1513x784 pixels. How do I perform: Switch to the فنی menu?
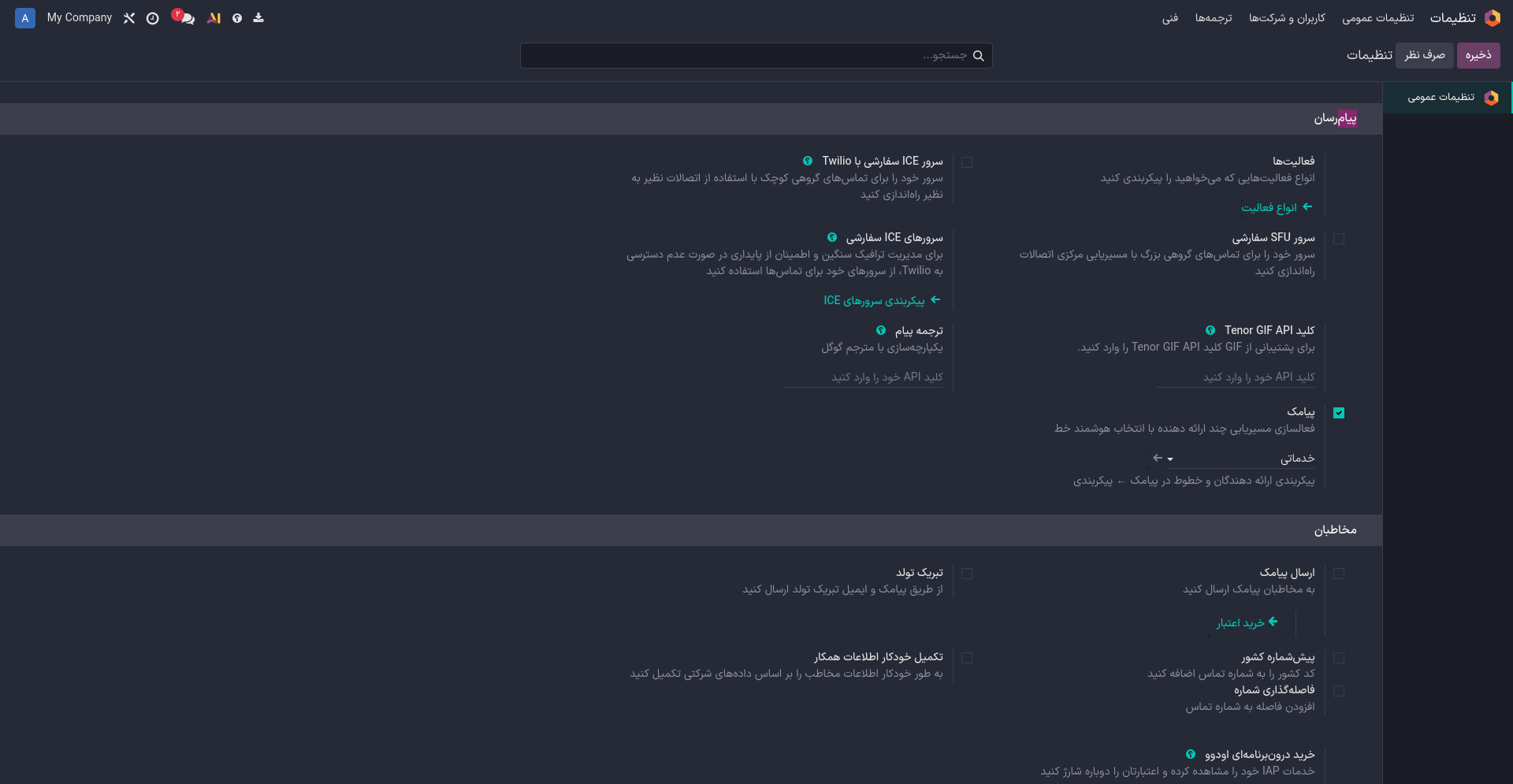(x=1170, y=18)
